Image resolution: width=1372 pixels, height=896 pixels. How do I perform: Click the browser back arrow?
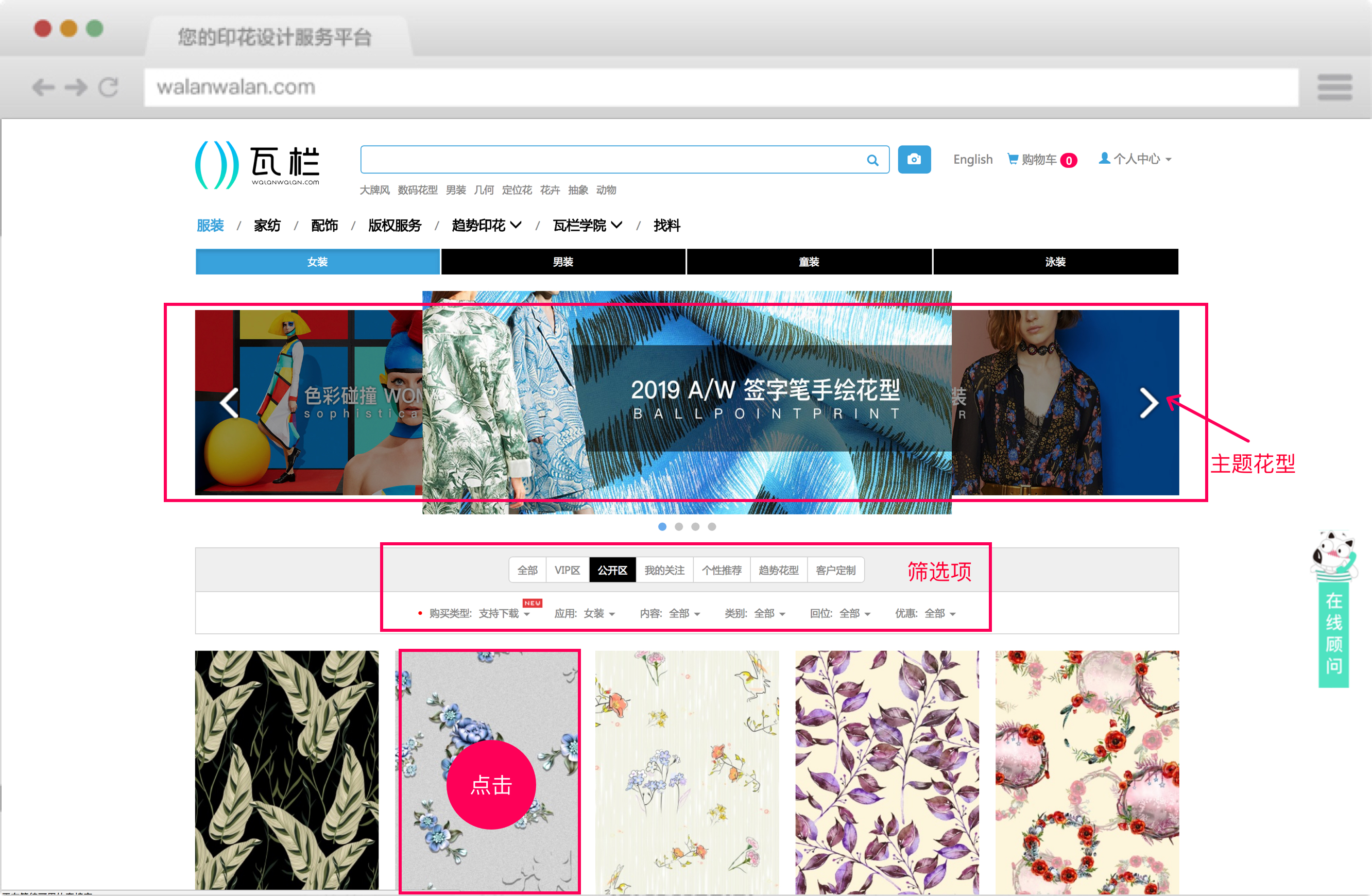pos(43,88)
